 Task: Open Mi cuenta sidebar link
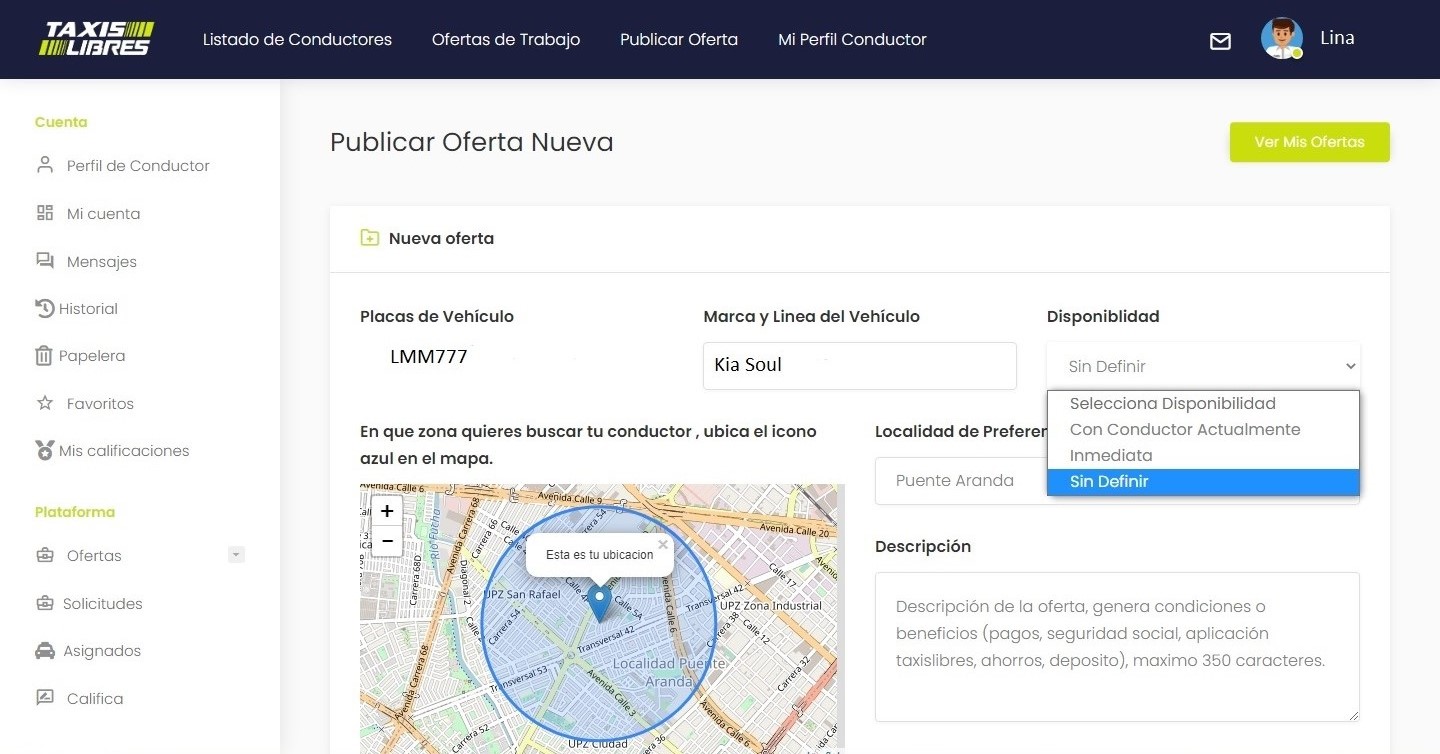[103, 214]
